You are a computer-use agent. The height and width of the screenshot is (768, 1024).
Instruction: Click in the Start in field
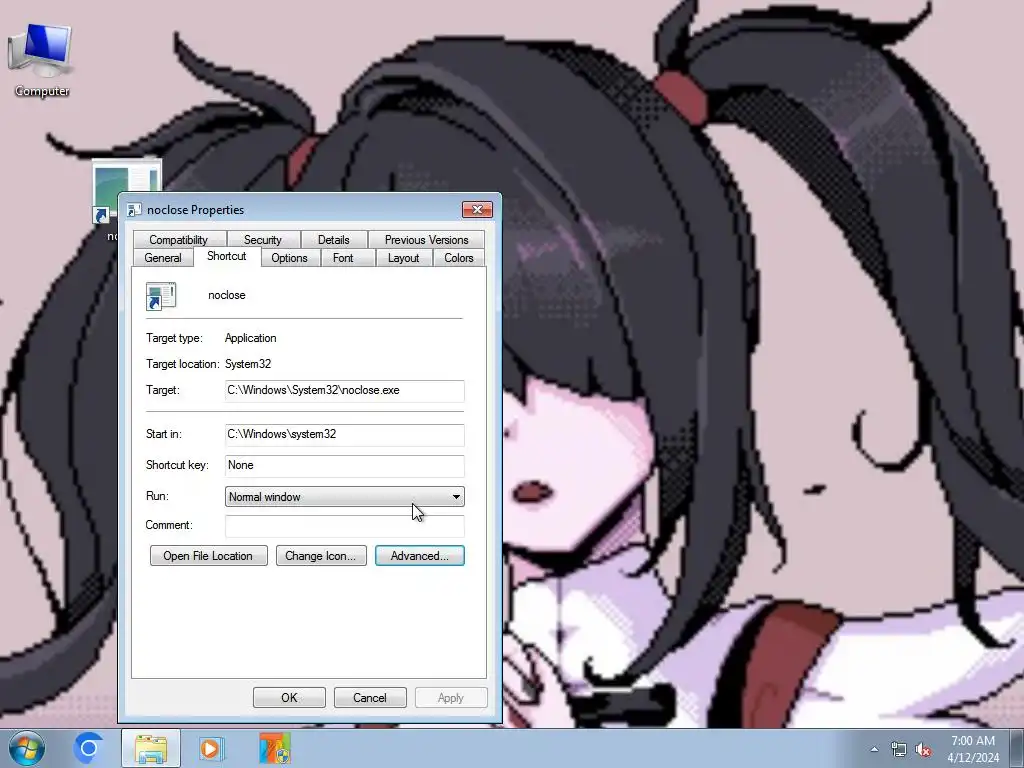coord(345,434)
